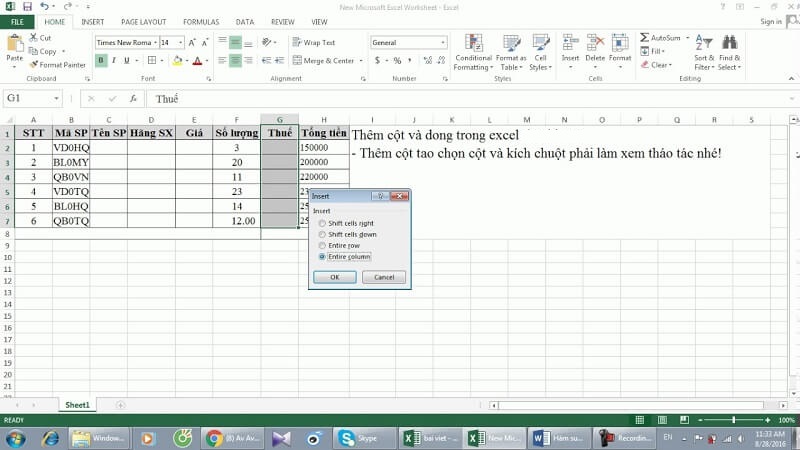Click the AutoSum sigma icon
This screenshot has width=800, height=450.
pos(645,38)
